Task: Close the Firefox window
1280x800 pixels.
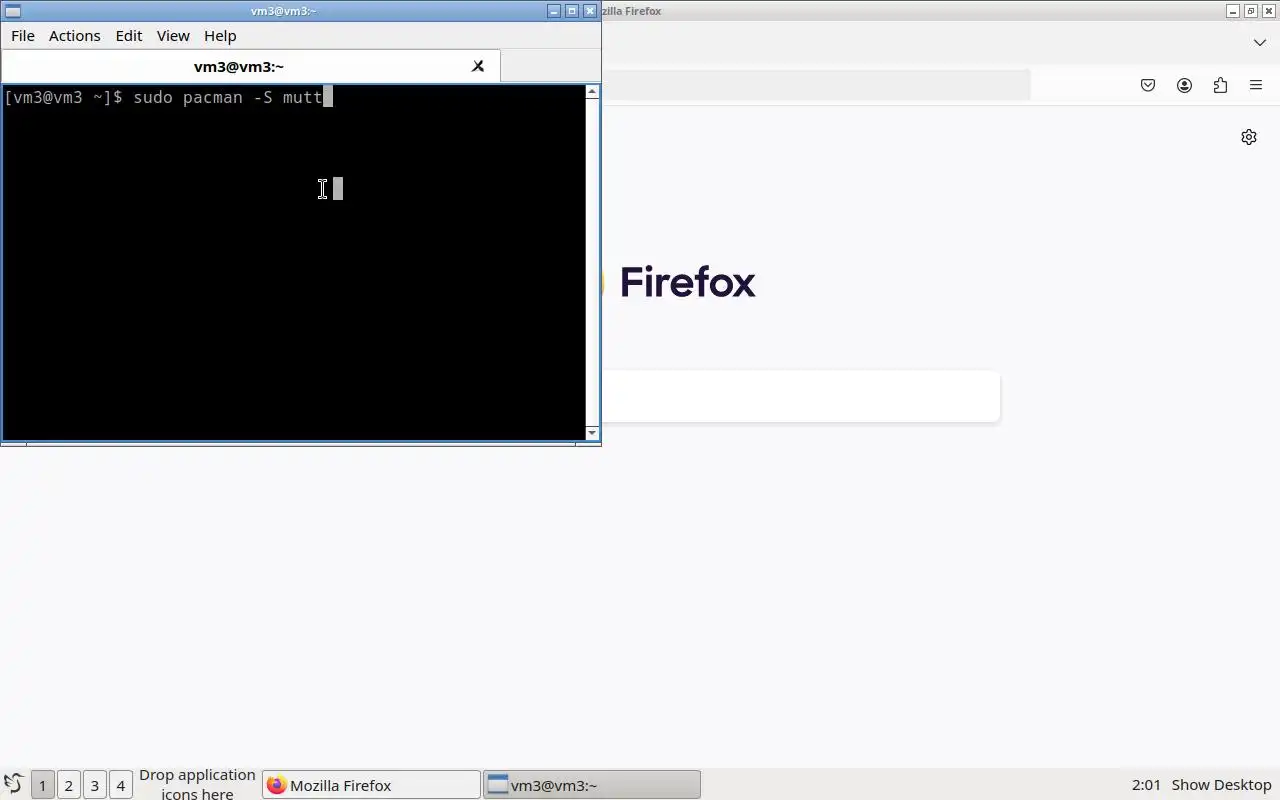Action: click(x=1269, y=11)
